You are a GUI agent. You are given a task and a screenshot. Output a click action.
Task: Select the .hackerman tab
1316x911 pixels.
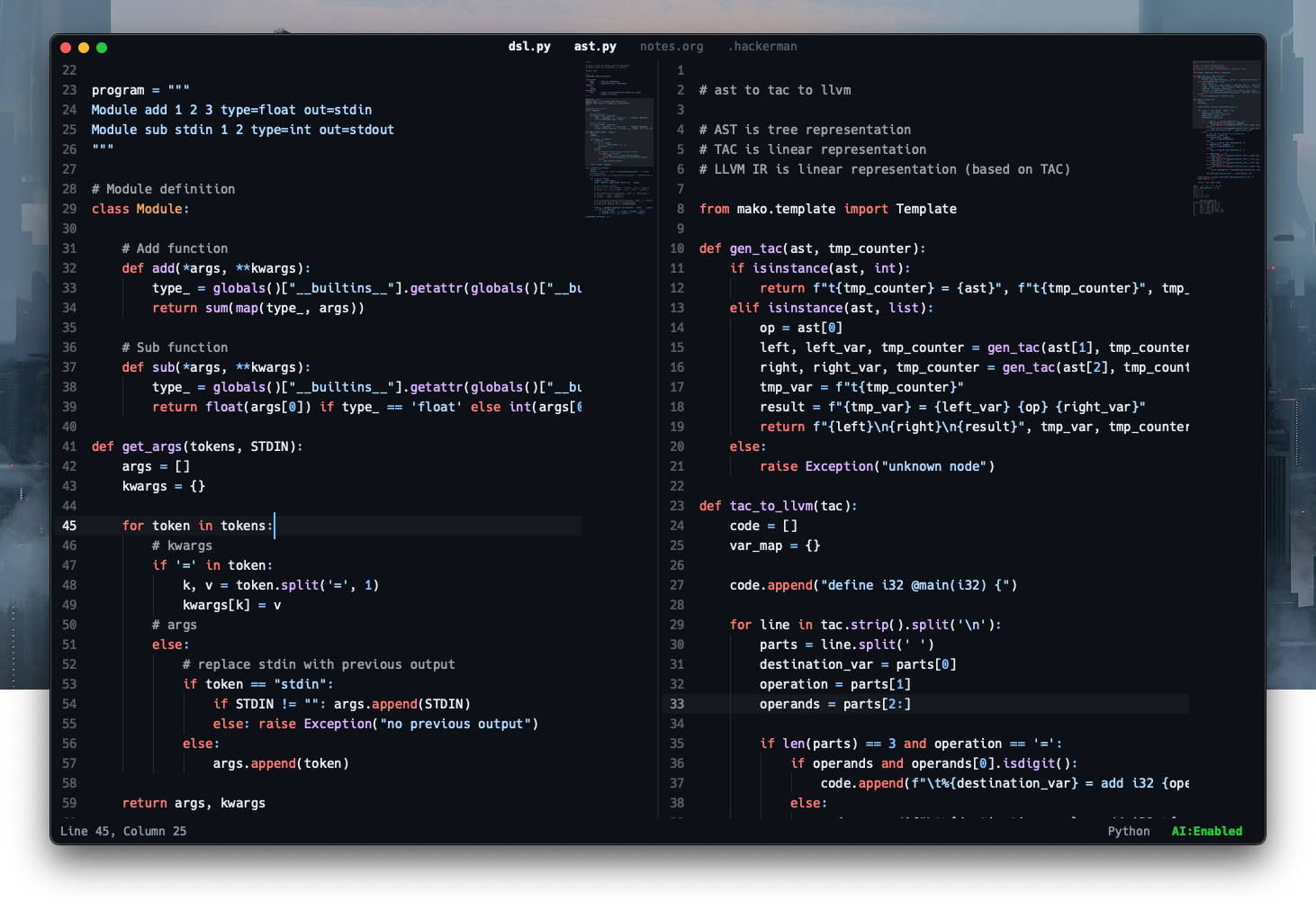tap(762, 46)
